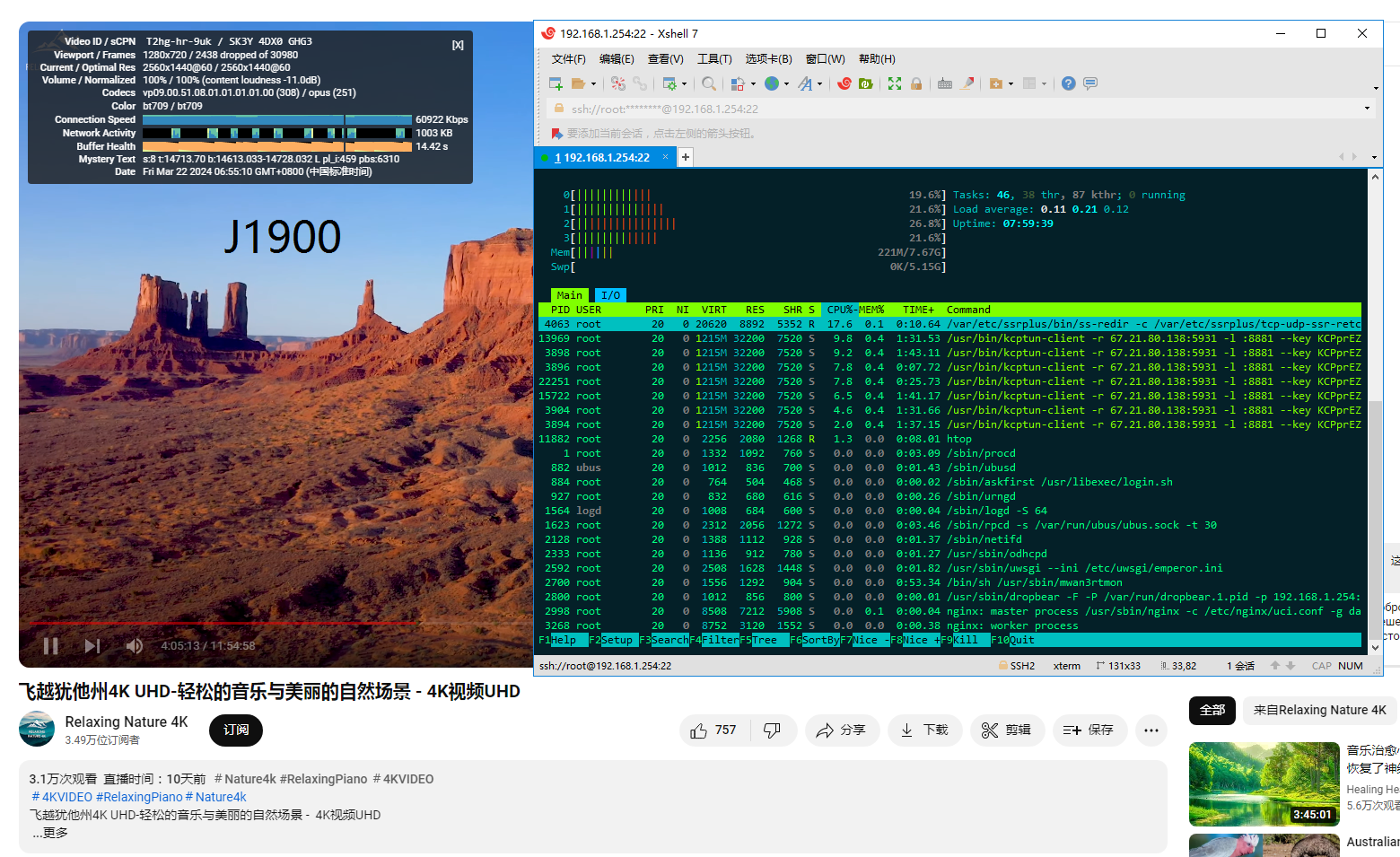Open the 编辑(E) menu

(617, 59)
